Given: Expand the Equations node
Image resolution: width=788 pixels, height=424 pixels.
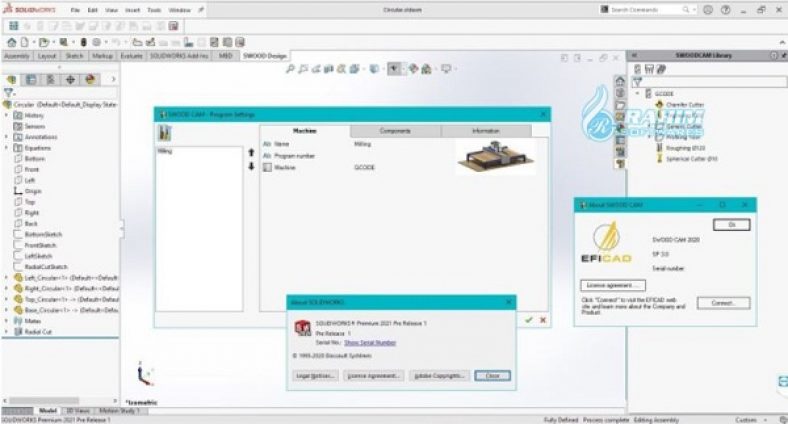Looking at the screenshot, I should [x=7, y=148].
